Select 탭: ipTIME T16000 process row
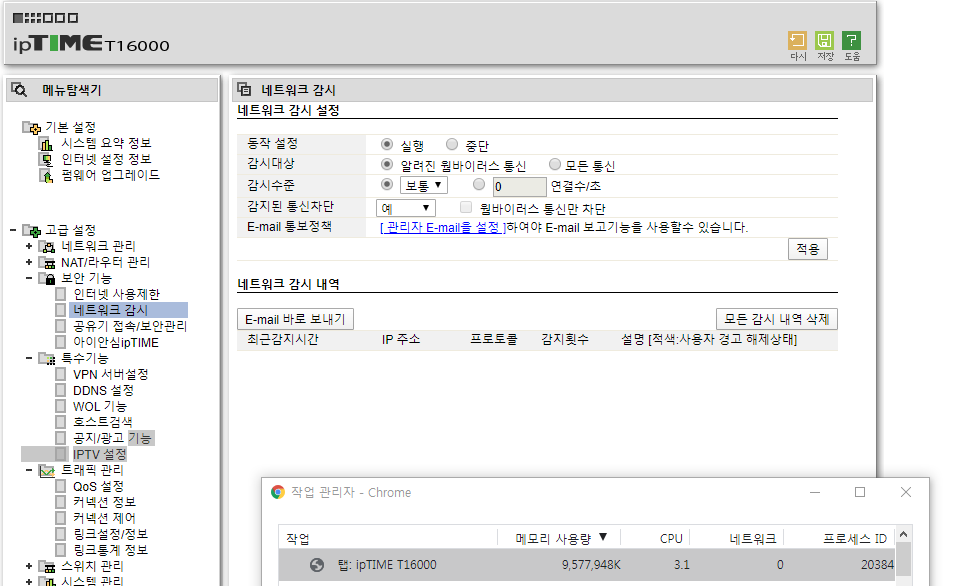Image resolution: width=969 pixels, height=586 pixels. point(586,565)
